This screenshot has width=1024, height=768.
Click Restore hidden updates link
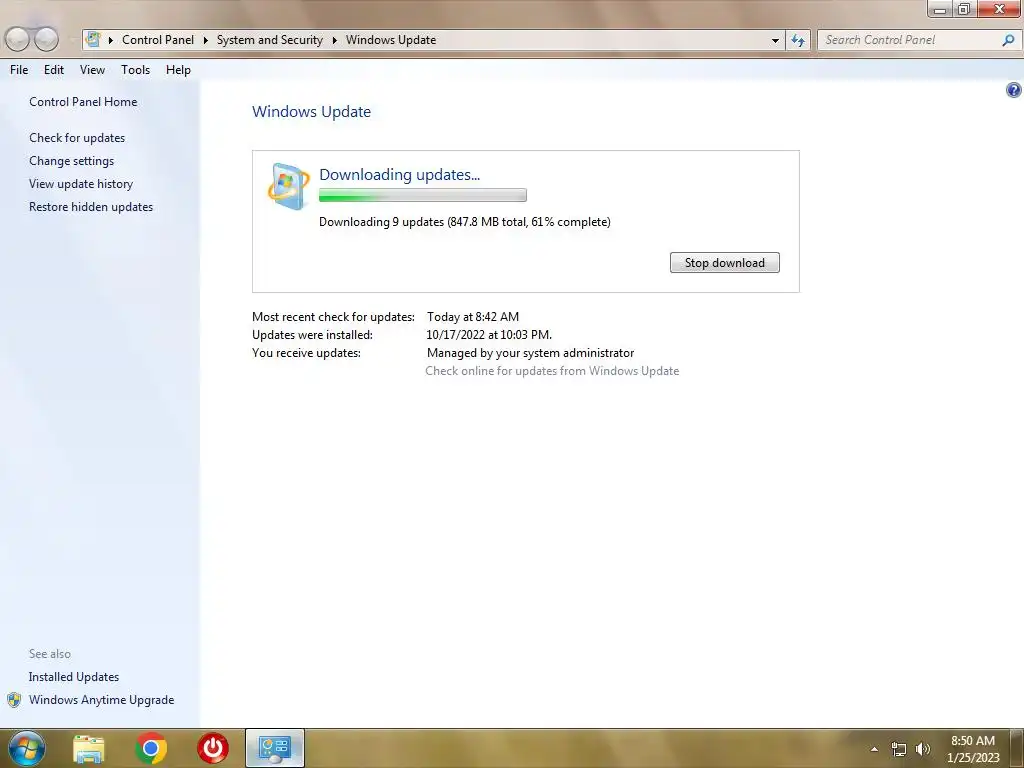pyautogui.click(x=91, y=206)
